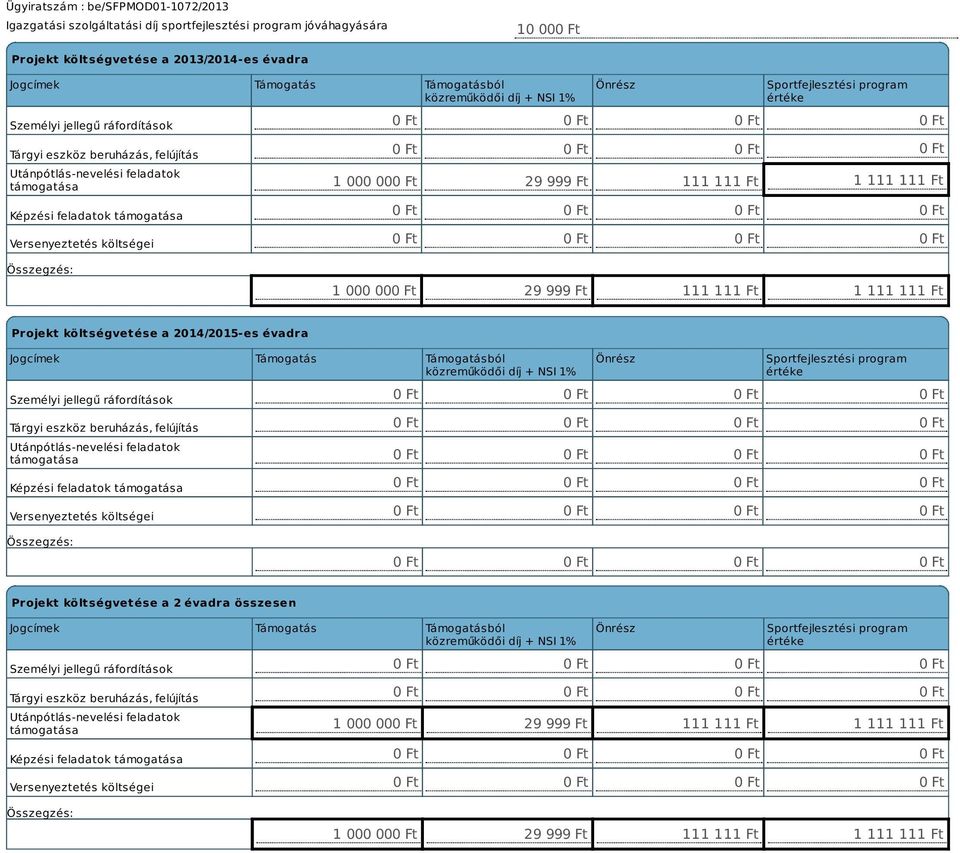Viewport: 960px width, 853px height.
Task: Click 'Tárgyi eszköz beruházás, felújítás' label in 2-season table
Action: click(103, 698)
